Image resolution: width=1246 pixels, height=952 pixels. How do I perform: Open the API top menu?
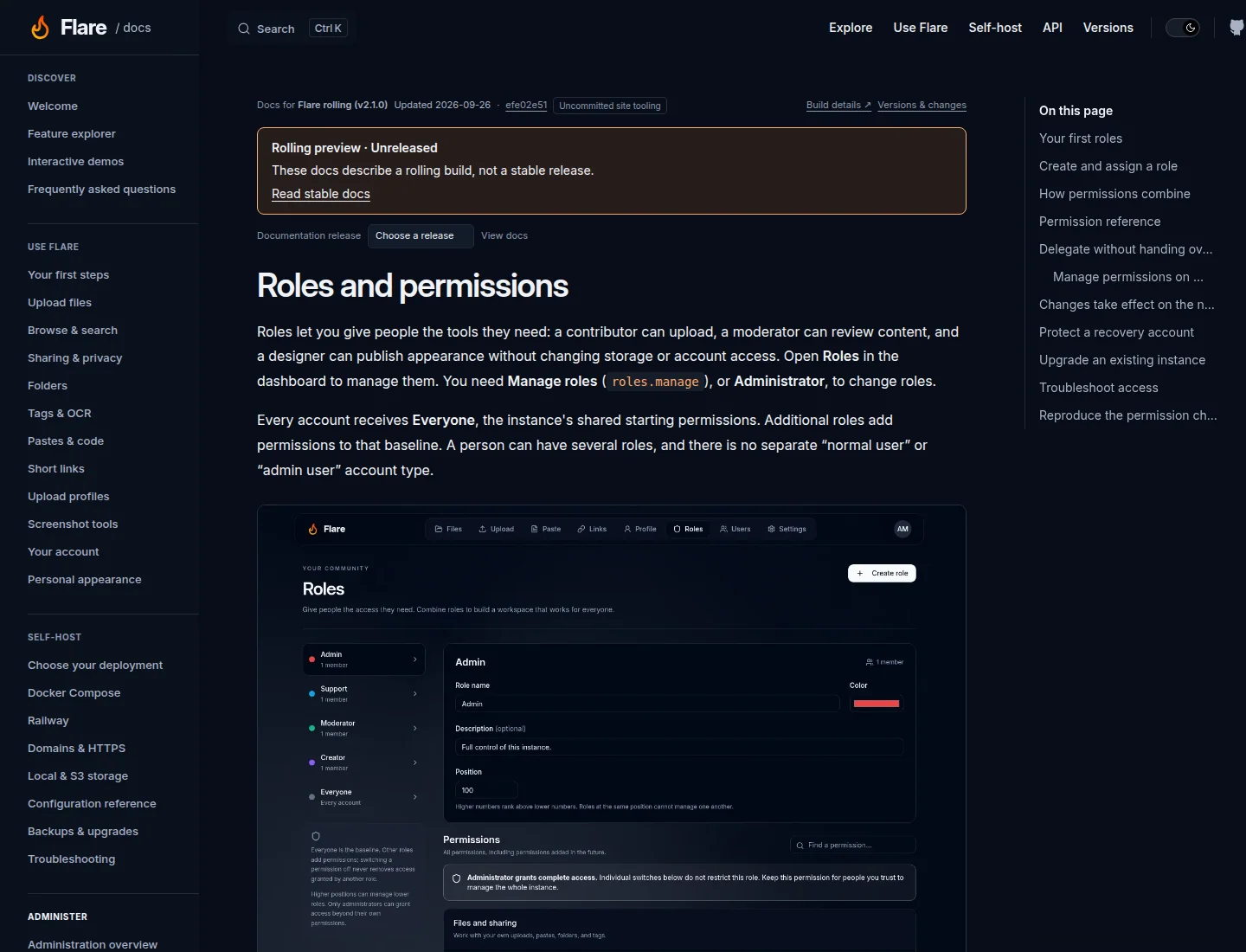click(1052, 28)
